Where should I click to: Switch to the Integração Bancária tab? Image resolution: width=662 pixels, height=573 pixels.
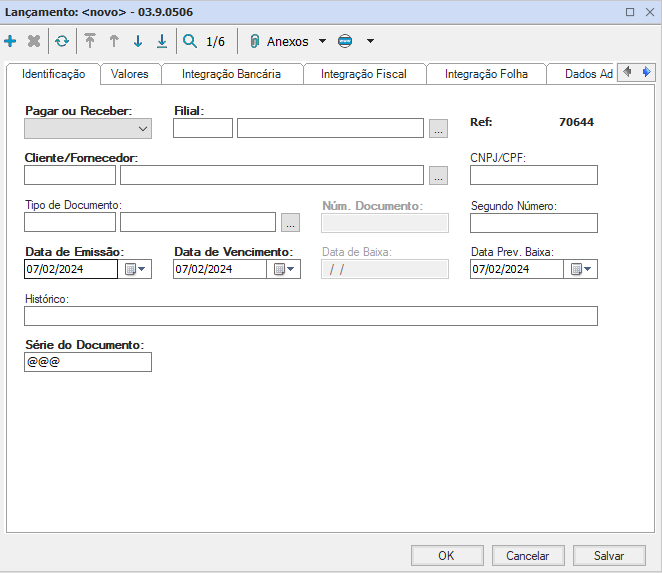coord(231,74)
